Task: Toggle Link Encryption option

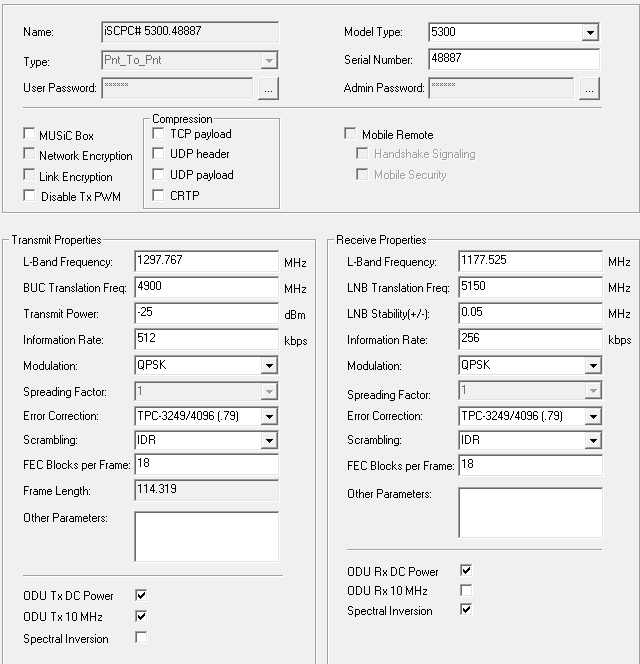Action: [x=29, y=174]
